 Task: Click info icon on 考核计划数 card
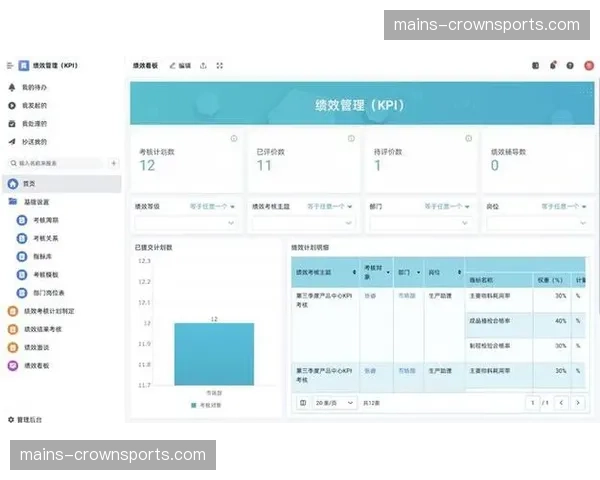coord(234,139)
